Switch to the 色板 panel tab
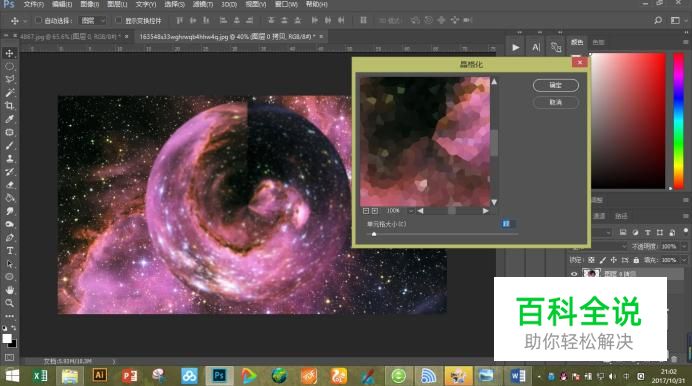The image size is (692, 386). [x=598, y=42]
